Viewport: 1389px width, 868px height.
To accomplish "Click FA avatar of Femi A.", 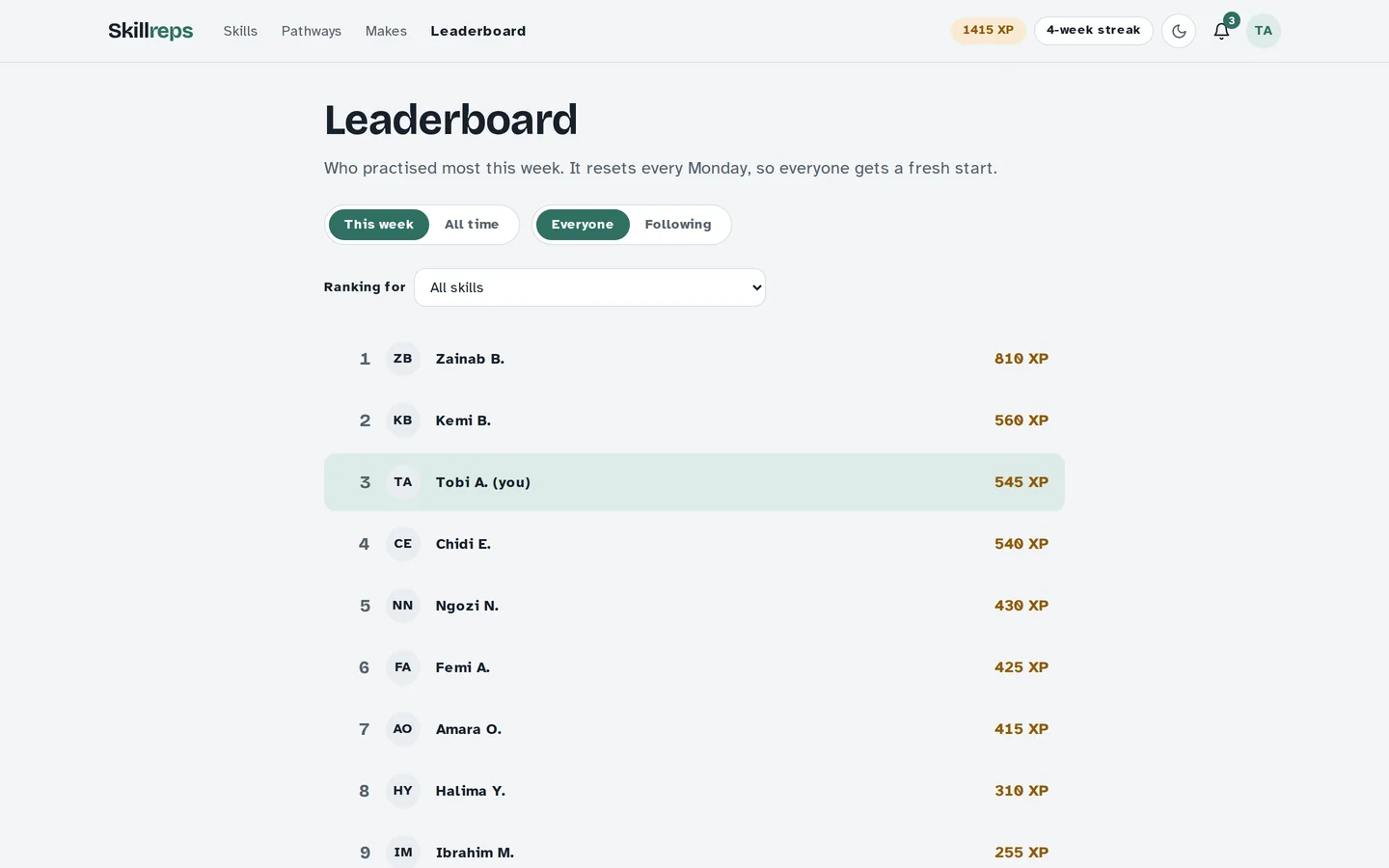I will coord(403,667).
